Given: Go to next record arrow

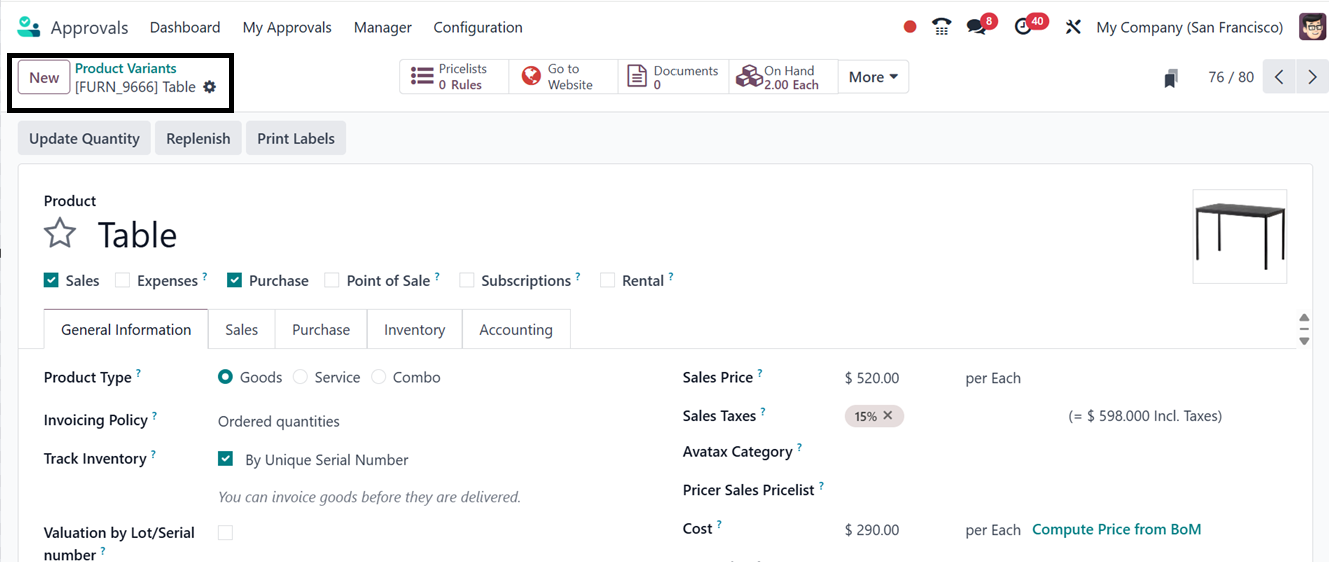Looking at the screenshot, I should [x=1312, y=77].
